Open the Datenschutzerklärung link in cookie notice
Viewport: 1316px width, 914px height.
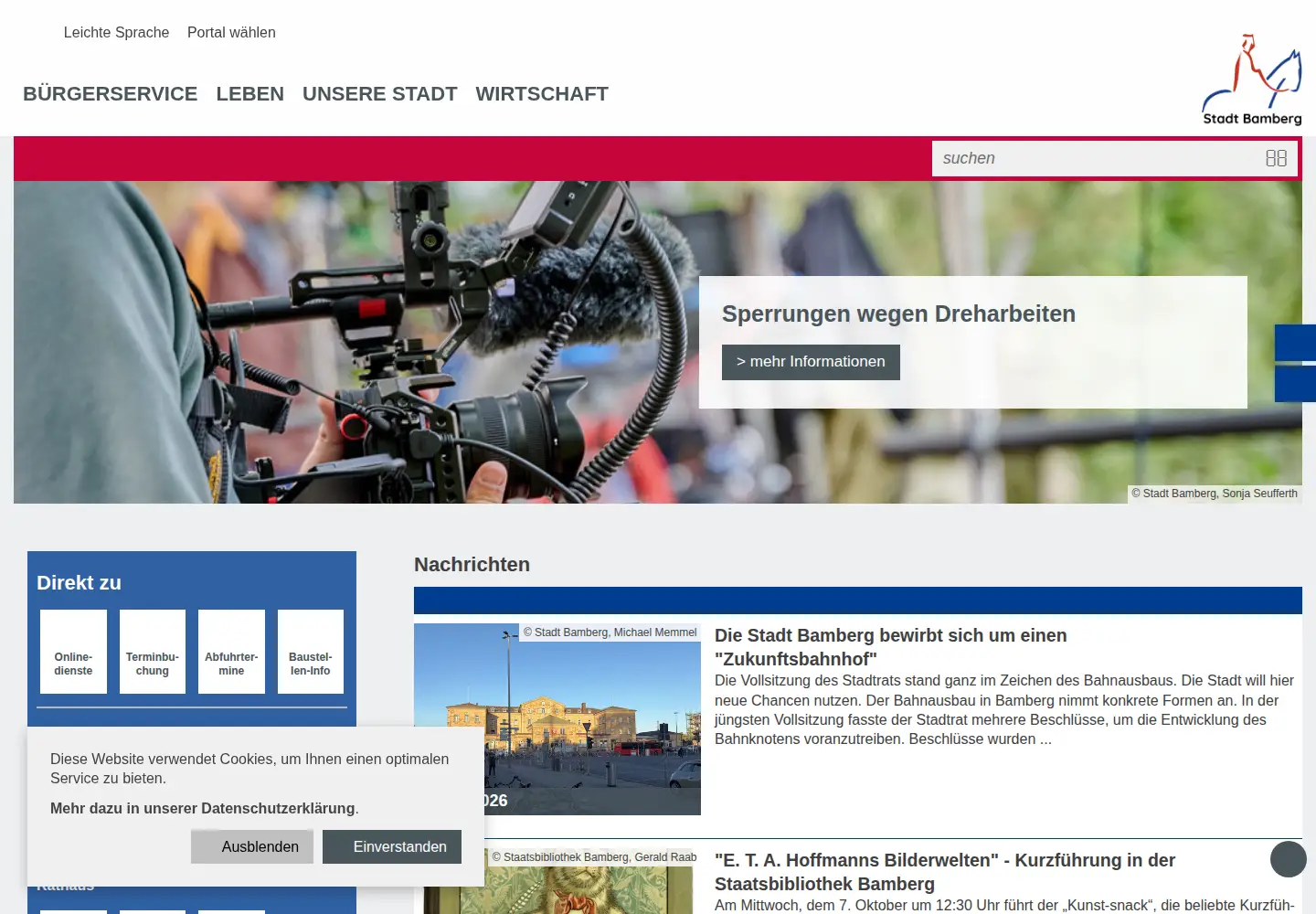pos(203,808)
